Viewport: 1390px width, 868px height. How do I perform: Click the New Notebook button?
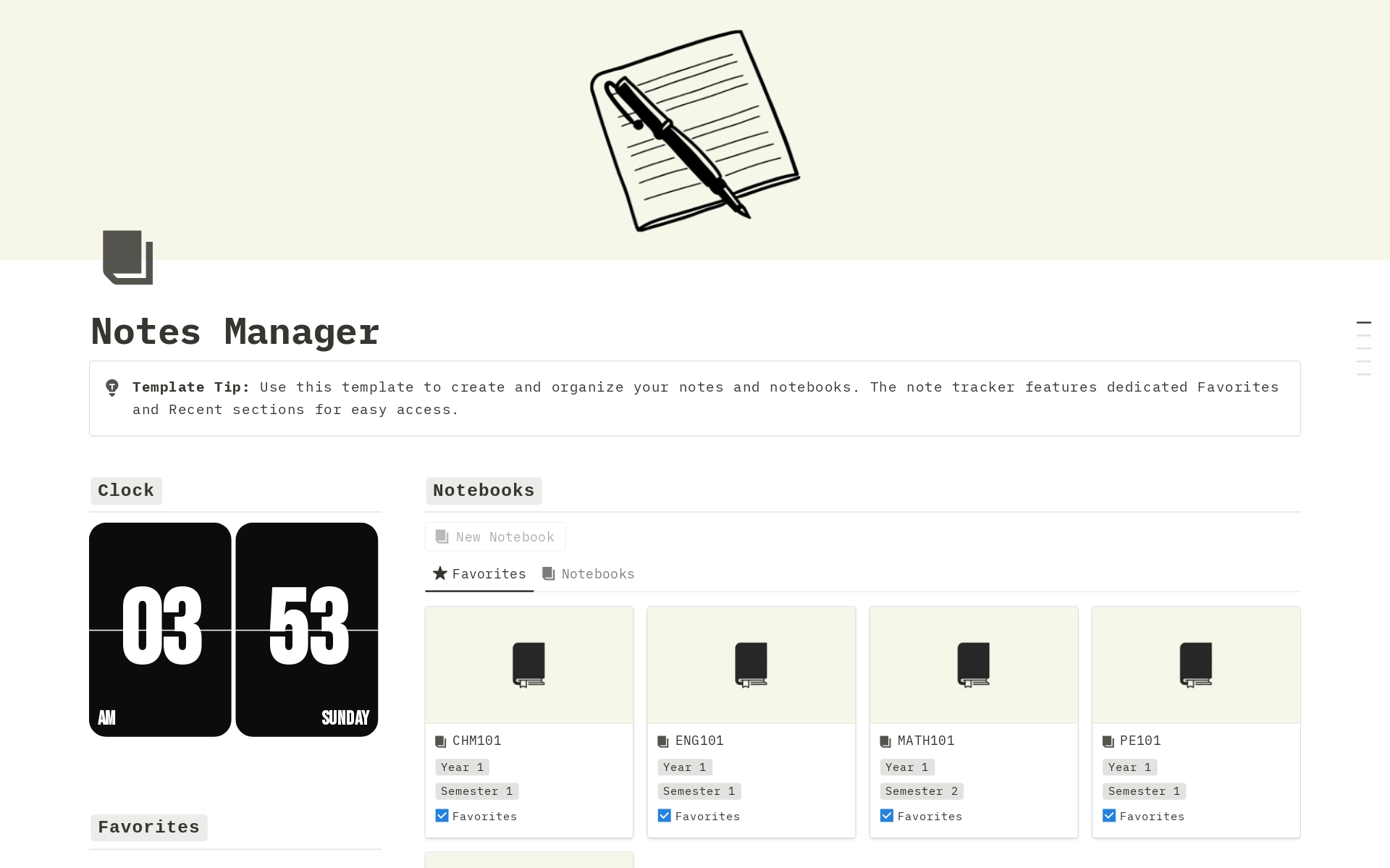tap(495, 537)
